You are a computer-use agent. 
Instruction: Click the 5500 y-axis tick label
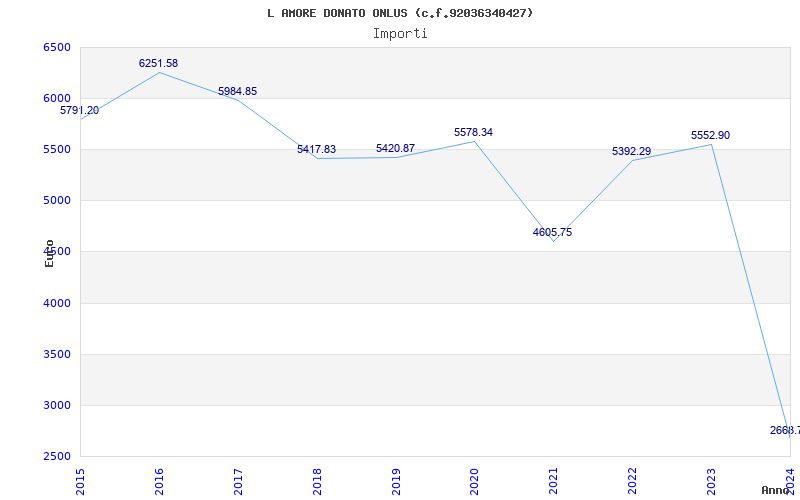click(x=57, y=149)
